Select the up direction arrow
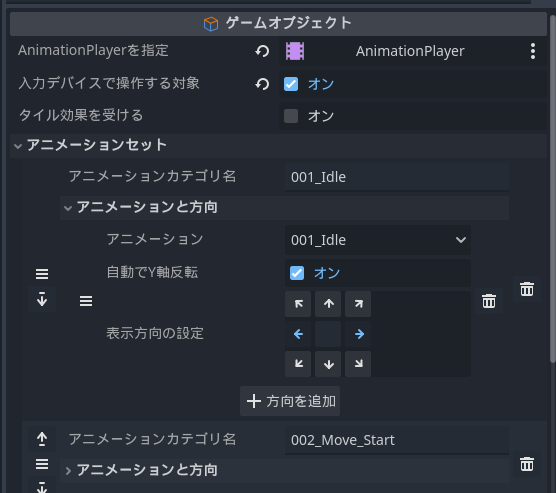 tap(328, 304)
